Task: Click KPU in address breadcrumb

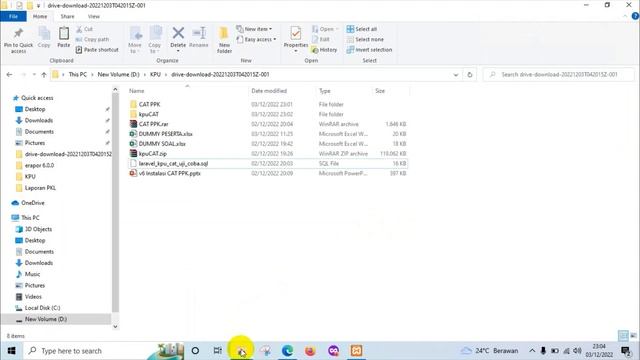Action: pos(155,74)
